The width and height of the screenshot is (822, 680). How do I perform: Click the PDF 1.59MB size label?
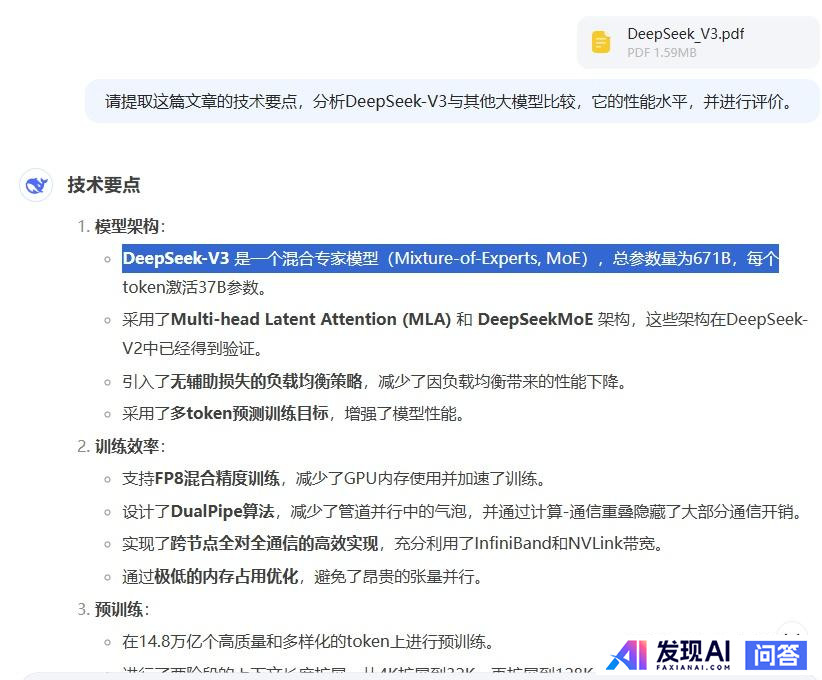pyautogui.click(x=662, y=52)
